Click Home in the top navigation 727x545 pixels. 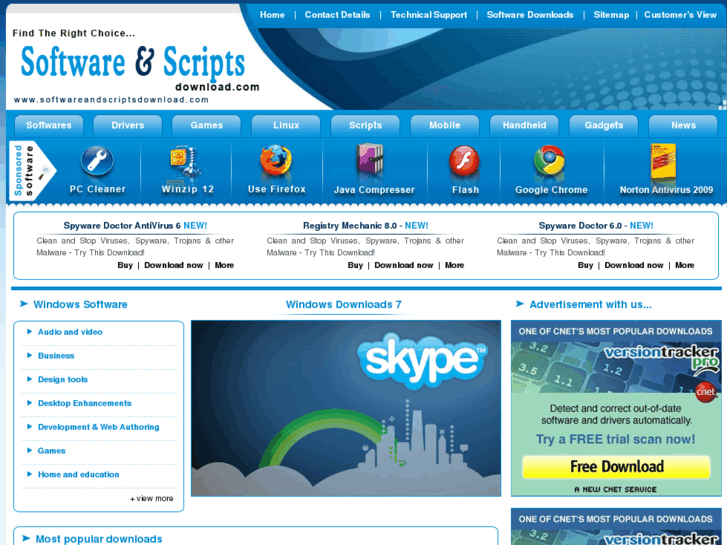click(272, 15)
